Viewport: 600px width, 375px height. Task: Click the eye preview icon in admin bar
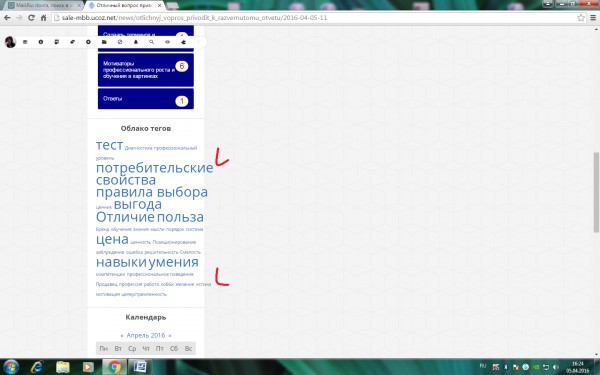(167, 42)
